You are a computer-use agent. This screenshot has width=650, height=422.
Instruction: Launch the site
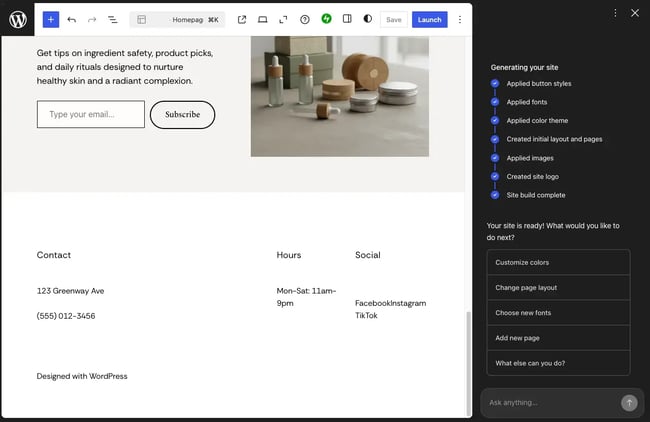[429, 19]
